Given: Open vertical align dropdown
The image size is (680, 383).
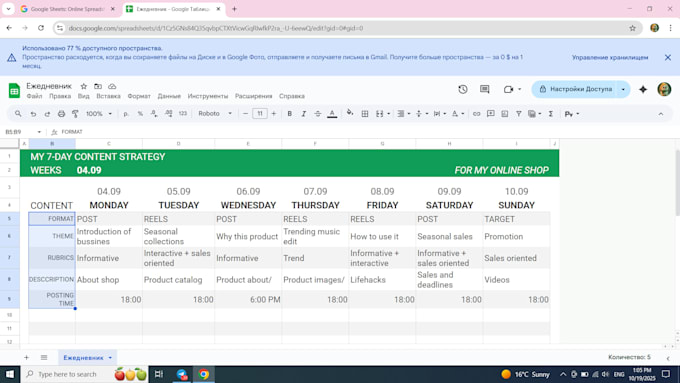Looking at the screenshot, I should point(422,114).
